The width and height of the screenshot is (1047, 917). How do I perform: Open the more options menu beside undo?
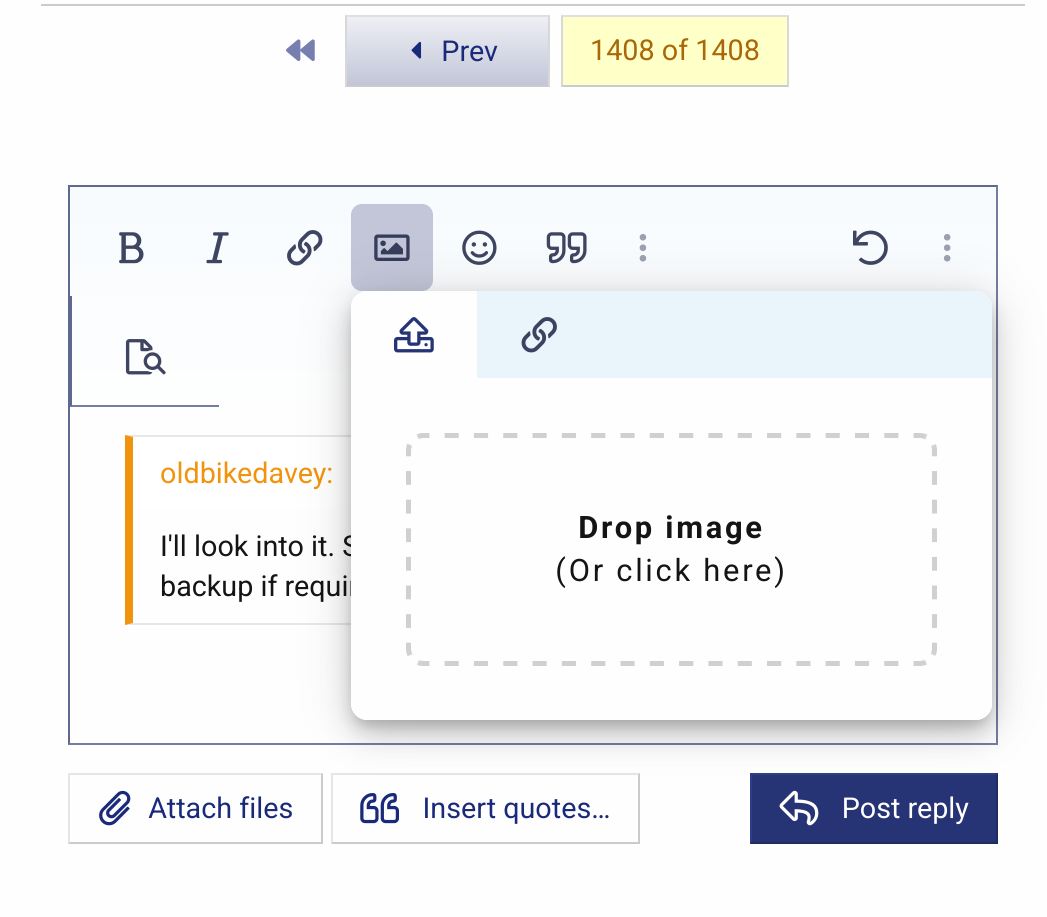[x=946, y=248]
